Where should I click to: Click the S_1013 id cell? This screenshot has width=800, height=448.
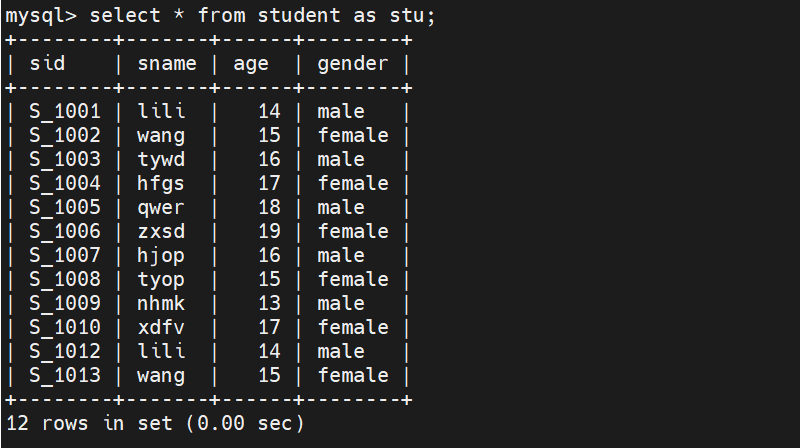65,376
